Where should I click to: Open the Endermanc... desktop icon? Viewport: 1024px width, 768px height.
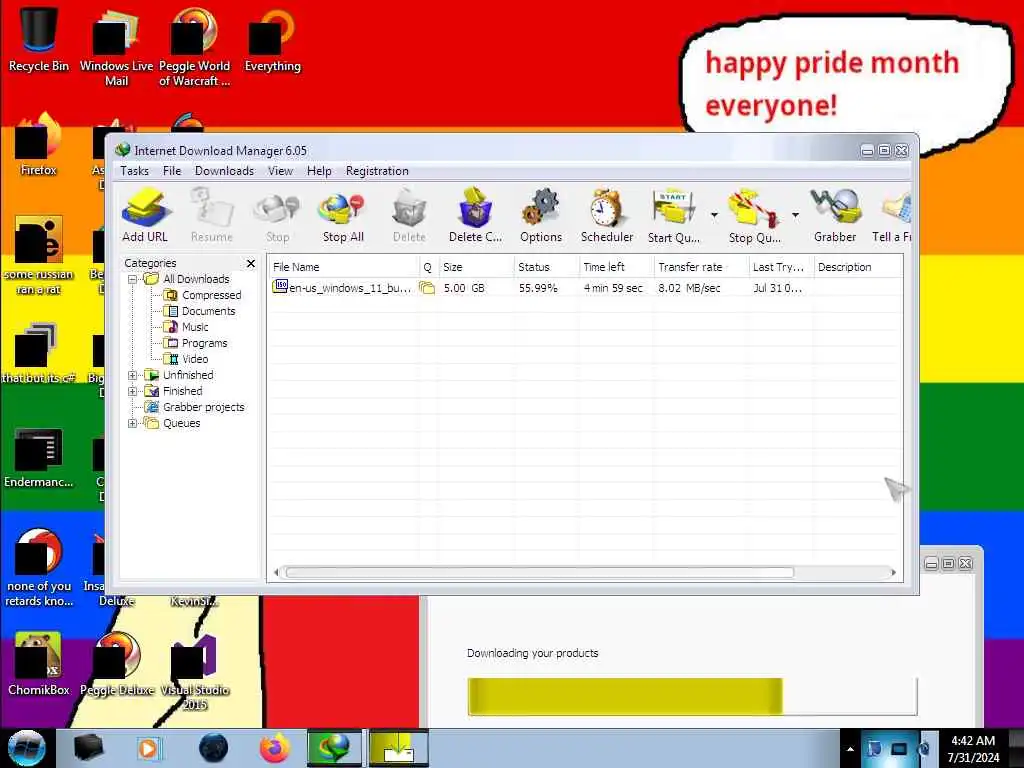click(39, 457)
